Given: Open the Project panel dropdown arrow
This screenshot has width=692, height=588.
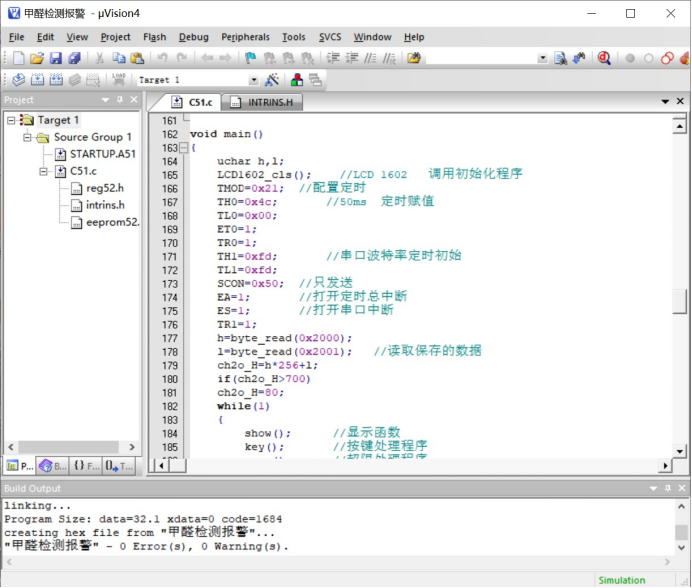Looking at the screenshot, I should click(x=105, y=100).
